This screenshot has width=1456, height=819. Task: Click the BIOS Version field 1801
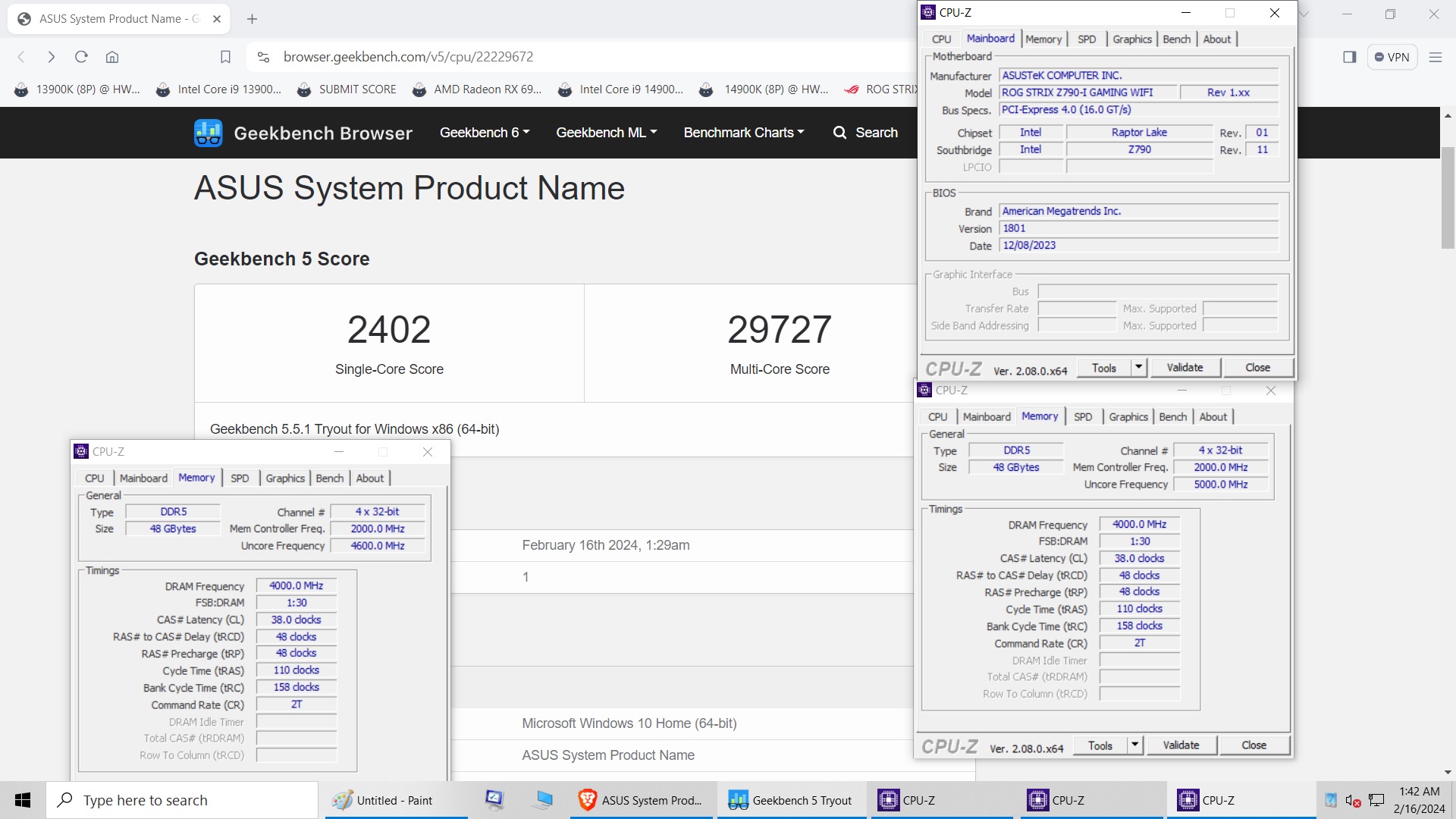(x=1138, y=228)
